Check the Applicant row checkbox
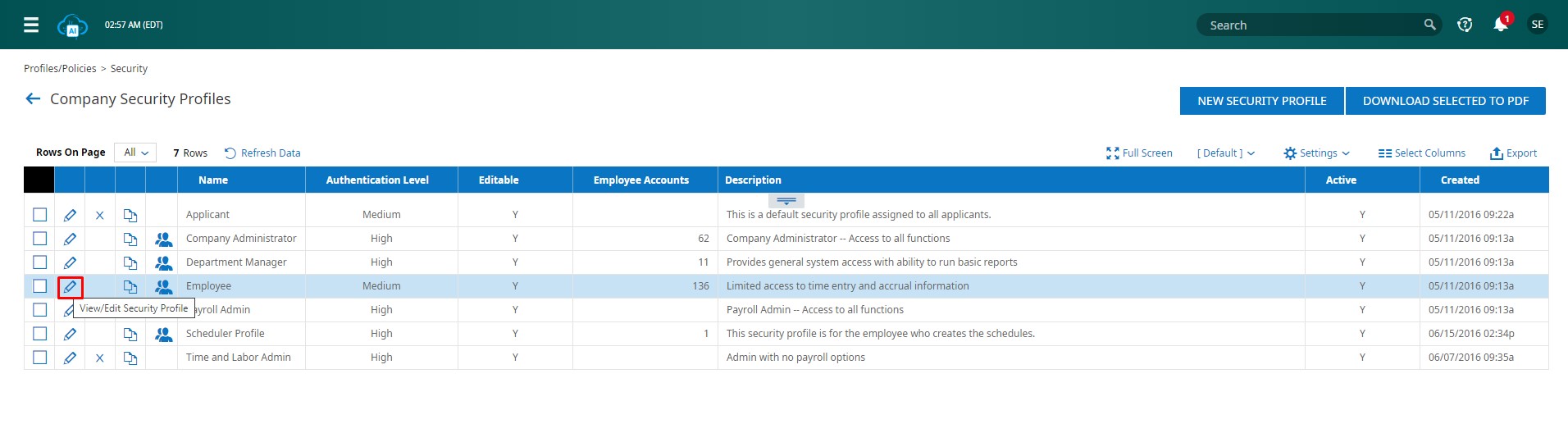The image size is (1568, 424). click(x=39, y=215)
